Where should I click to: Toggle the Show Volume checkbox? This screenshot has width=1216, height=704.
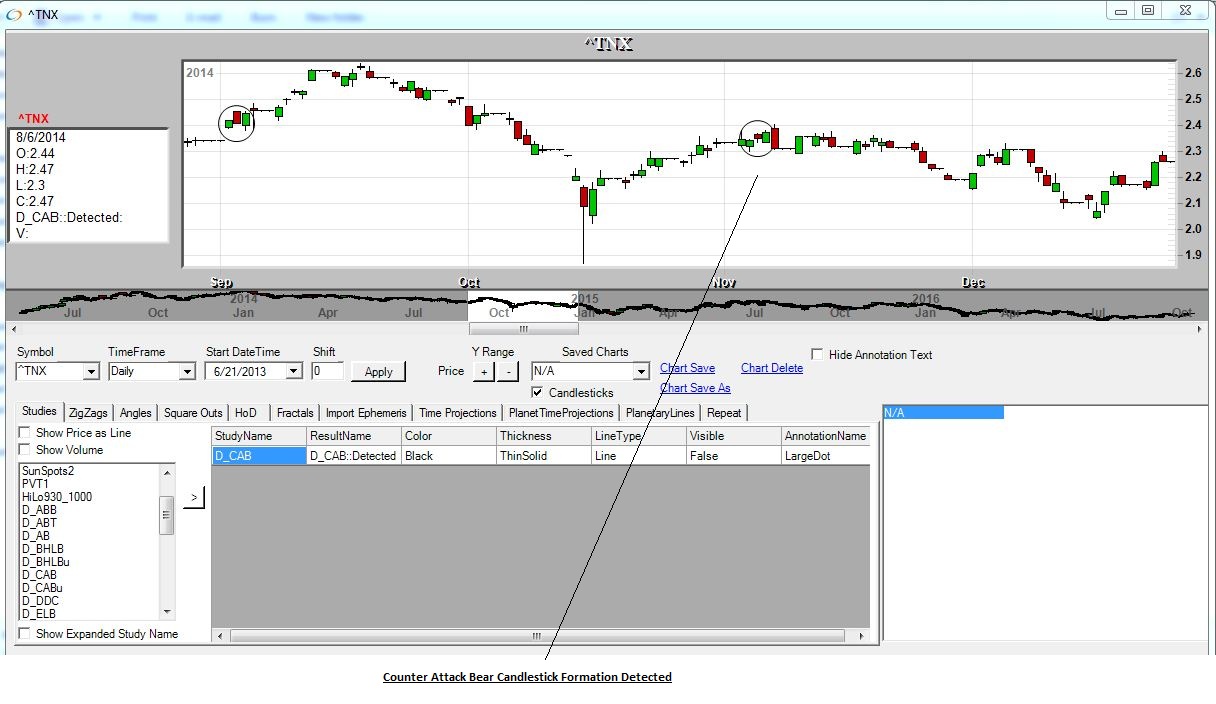pyautogui.click(x=24, y=450)
